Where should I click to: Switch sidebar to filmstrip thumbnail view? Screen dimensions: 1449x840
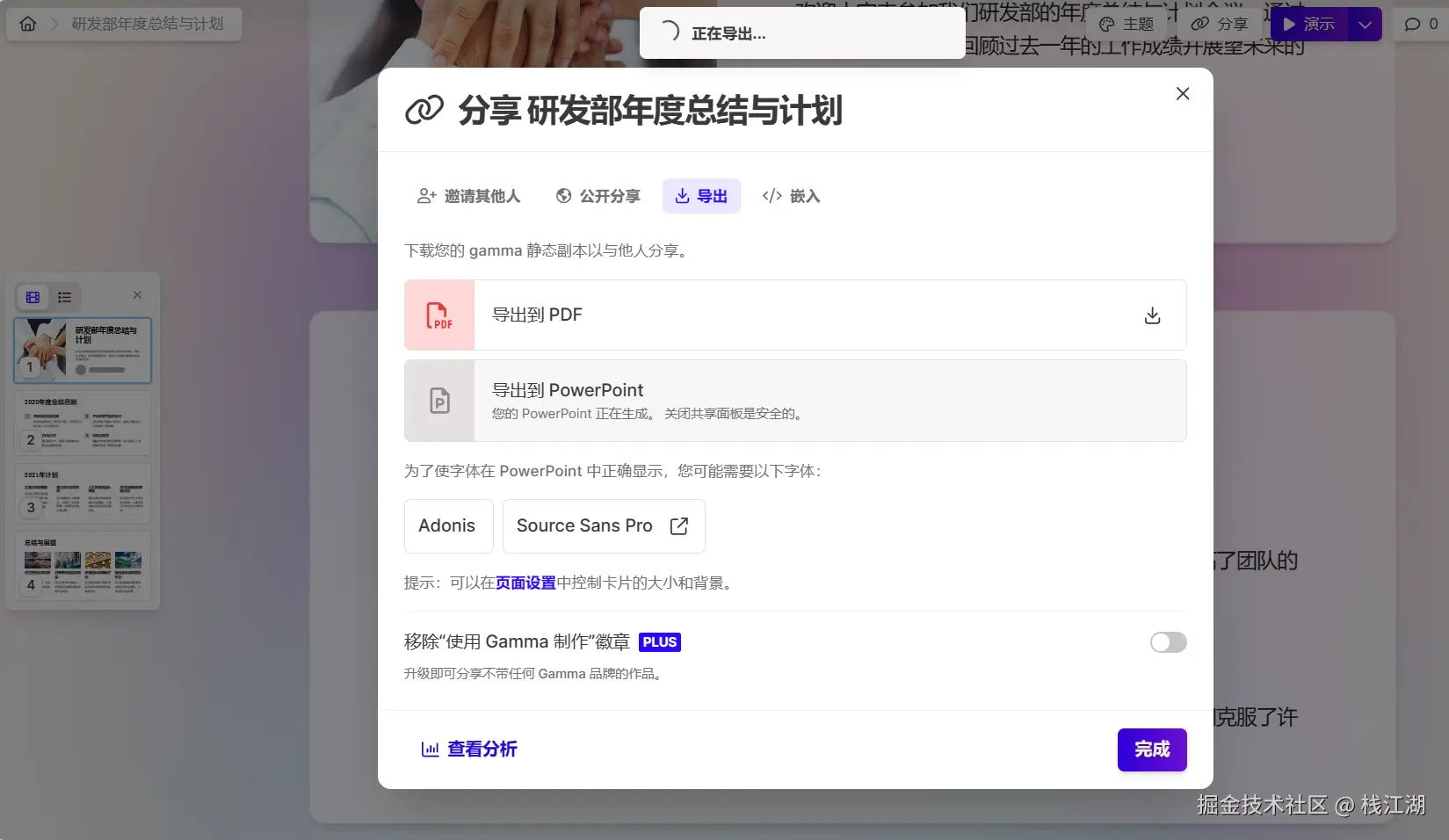coord(33,297)
